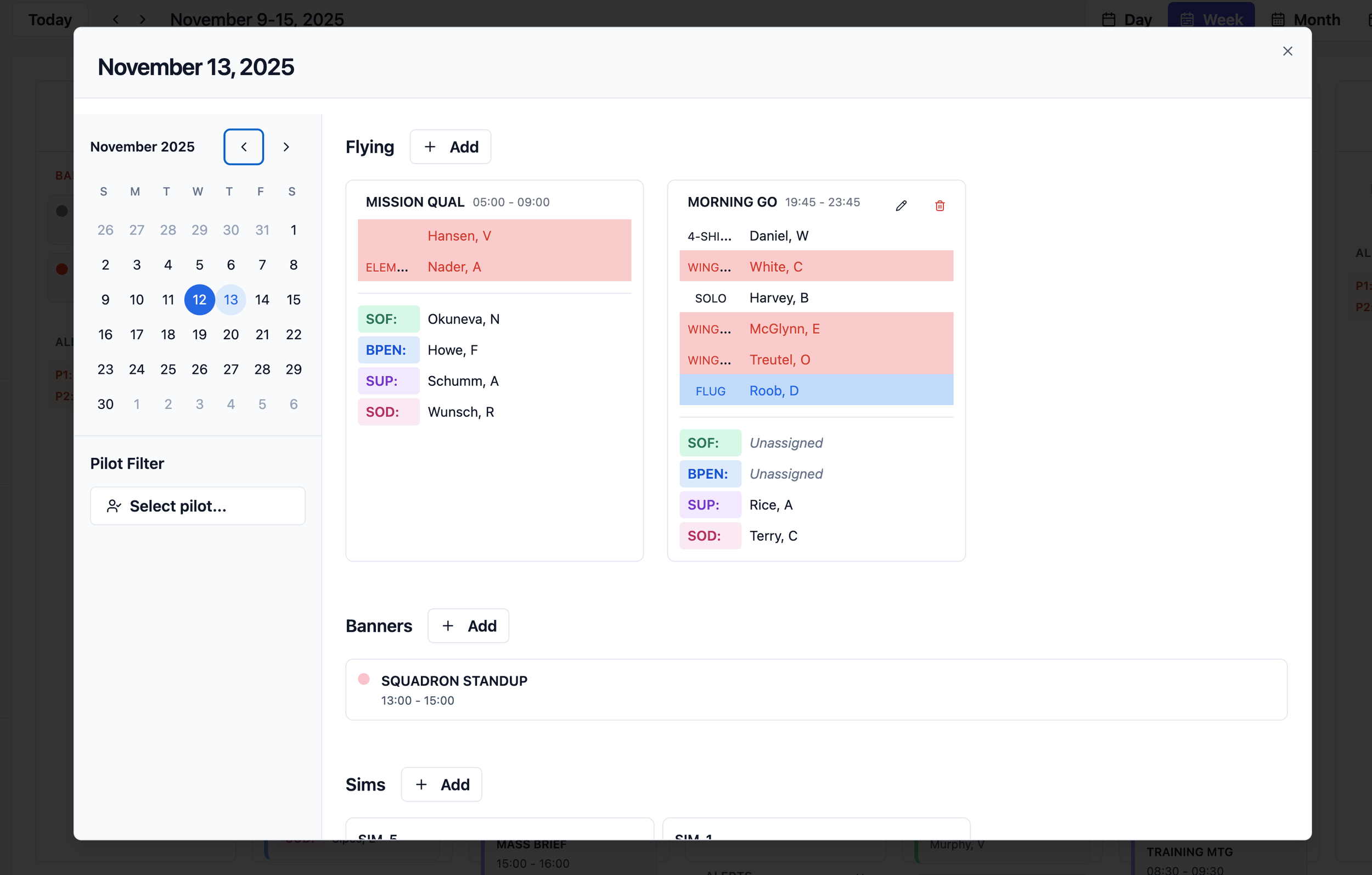Add a new Sims entry
Image resolution: width=1372 pixels, height=875 pixels.
point(441,784)
